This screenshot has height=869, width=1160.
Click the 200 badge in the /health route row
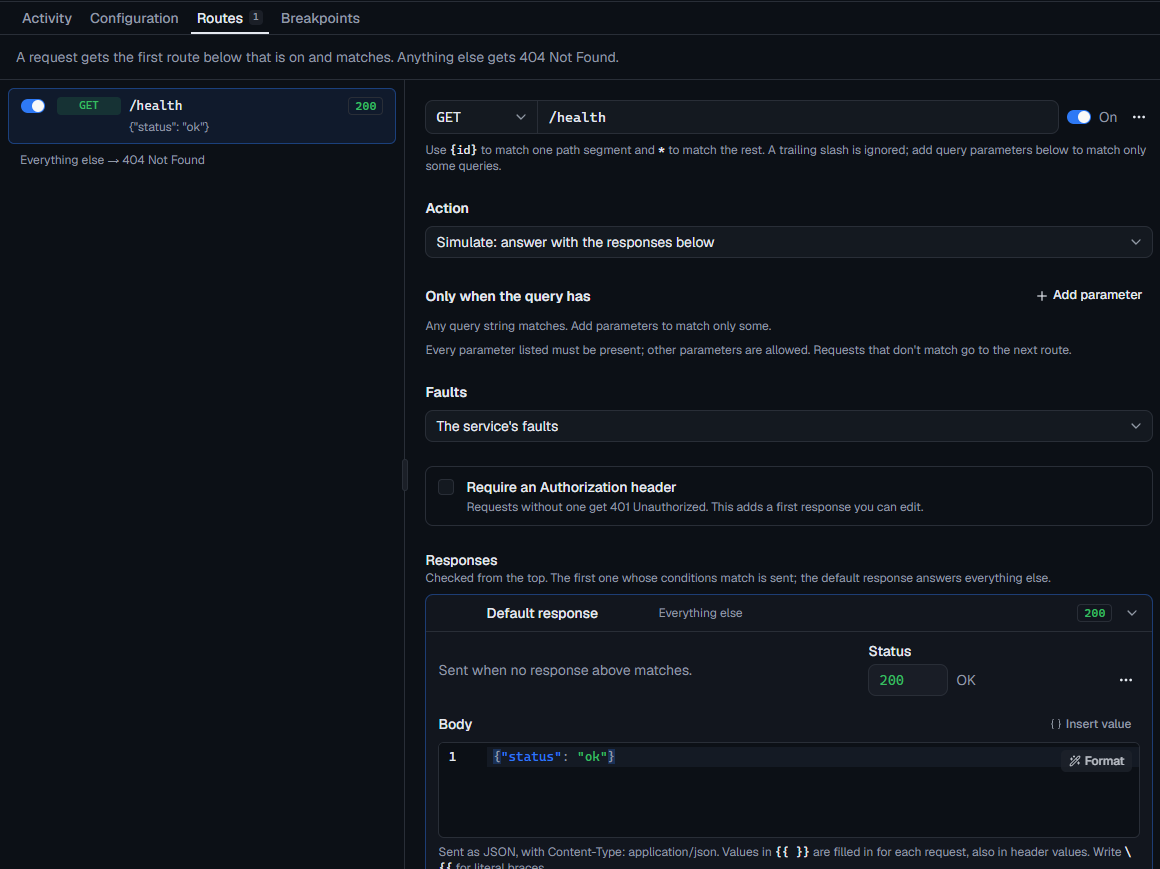(365, 106)
